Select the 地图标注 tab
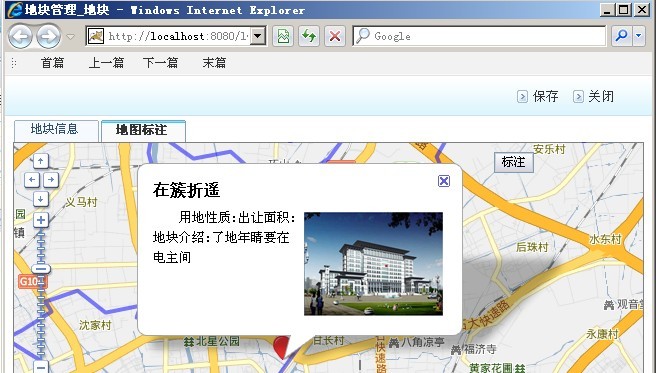Image resolution: width=656 pixels, height=373 pixels. click(x=143, y=130)
